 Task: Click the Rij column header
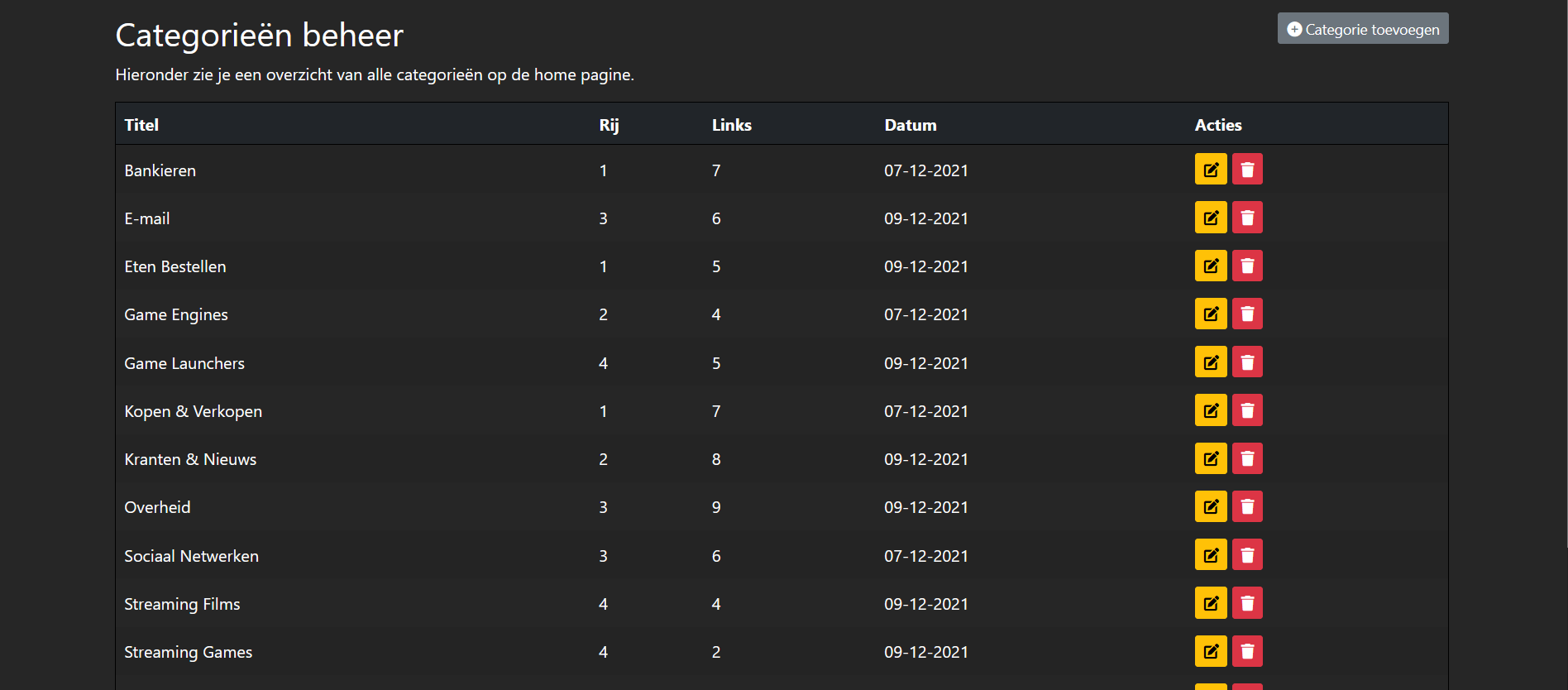tap(609, 125)
